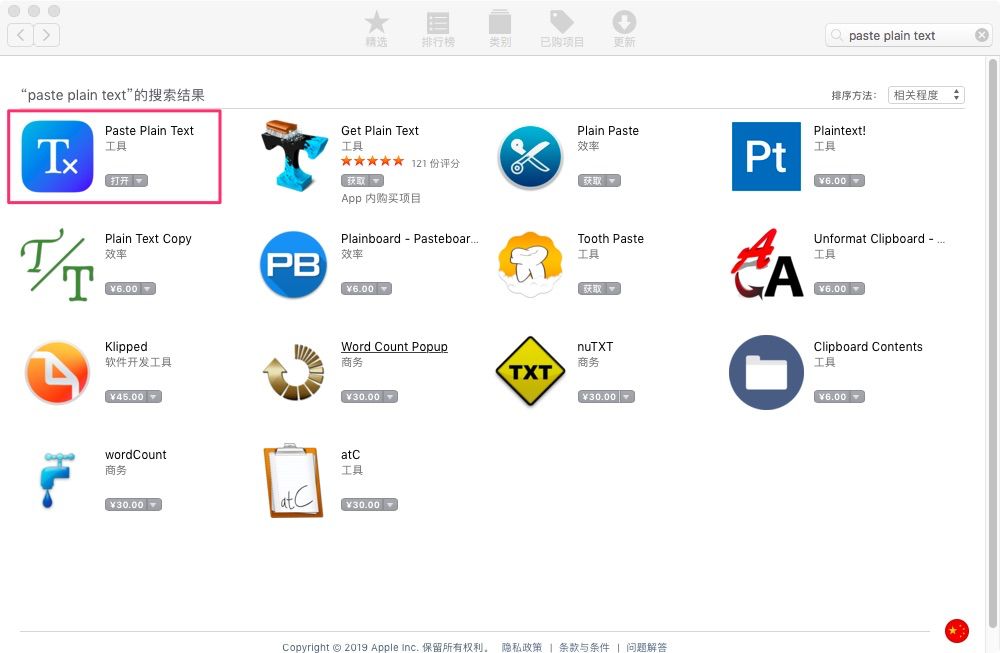
Task: Open the Word Count Popup app icon
Action: pos(293,372)
